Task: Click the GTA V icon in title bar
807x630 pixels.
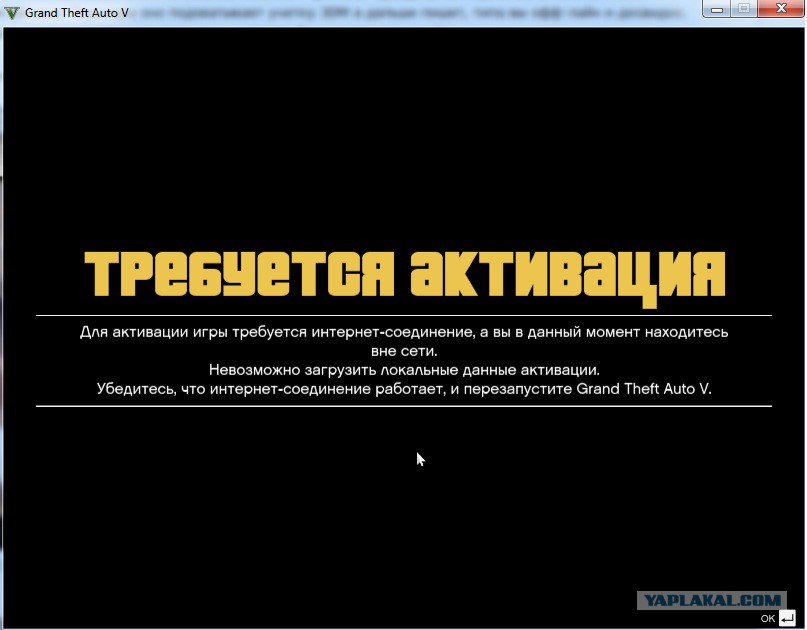Action: point(12,12)
